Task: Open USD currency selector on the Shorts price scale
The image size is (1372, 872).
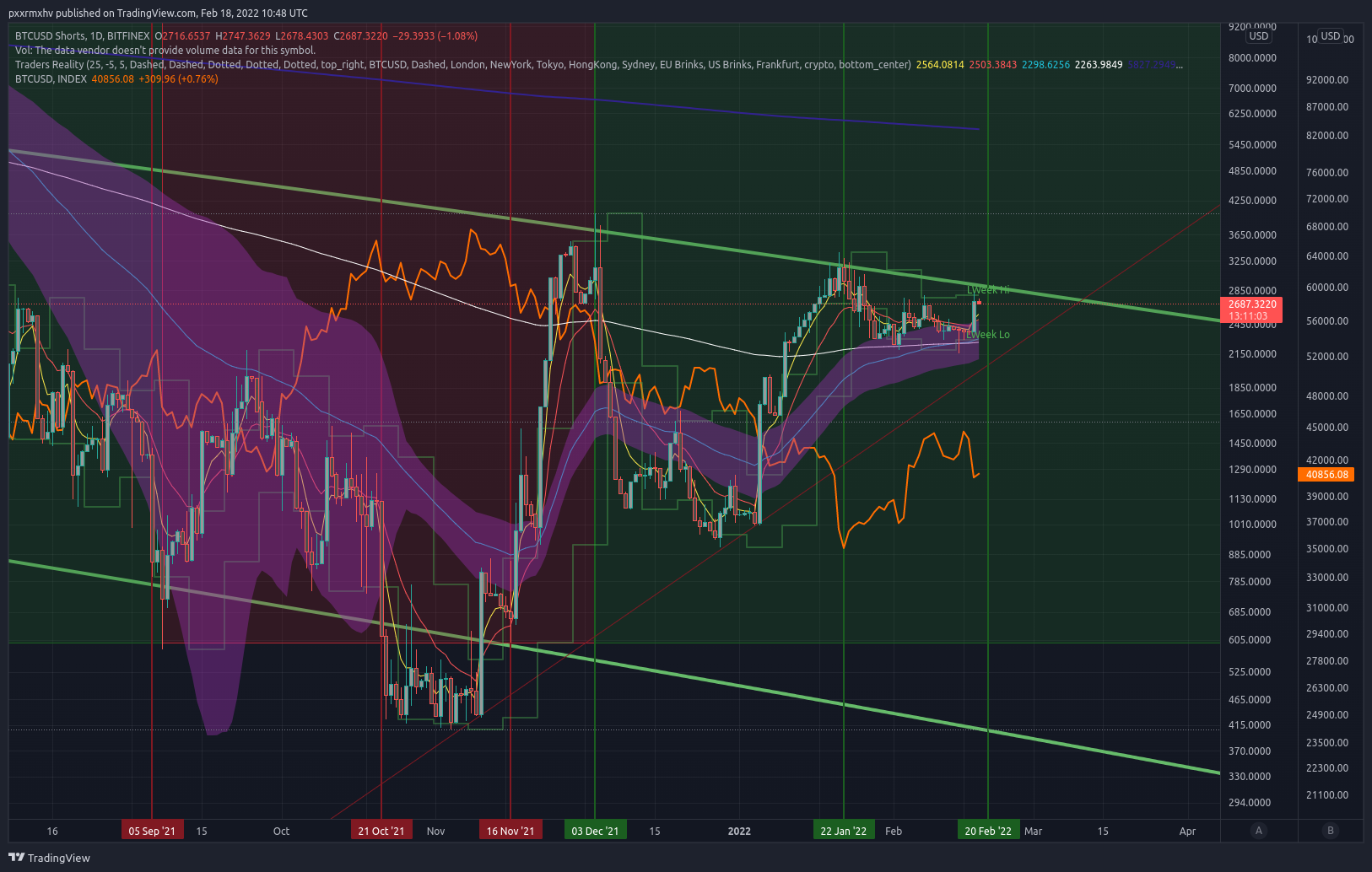Action: click(x=1258, y=36)
